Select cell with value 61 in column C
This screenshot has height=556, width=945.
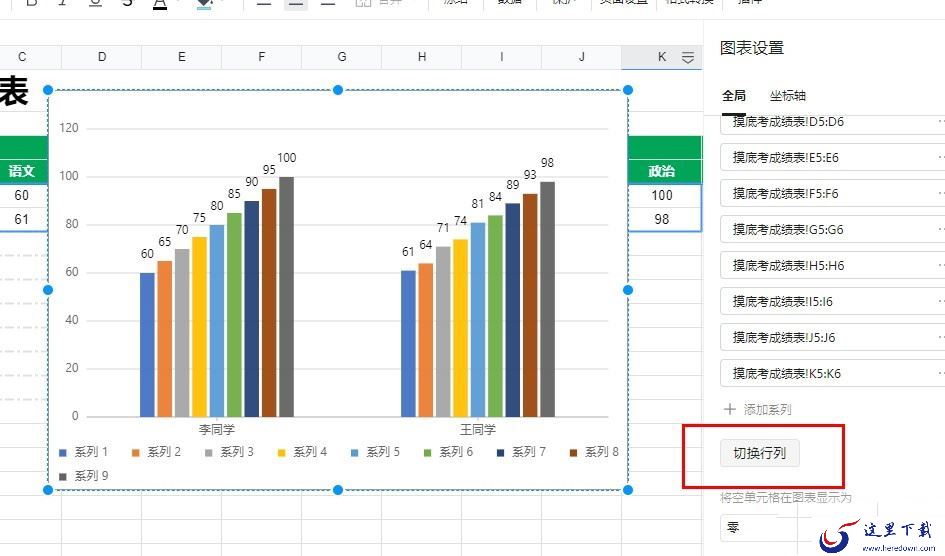[x=22, y=219]
